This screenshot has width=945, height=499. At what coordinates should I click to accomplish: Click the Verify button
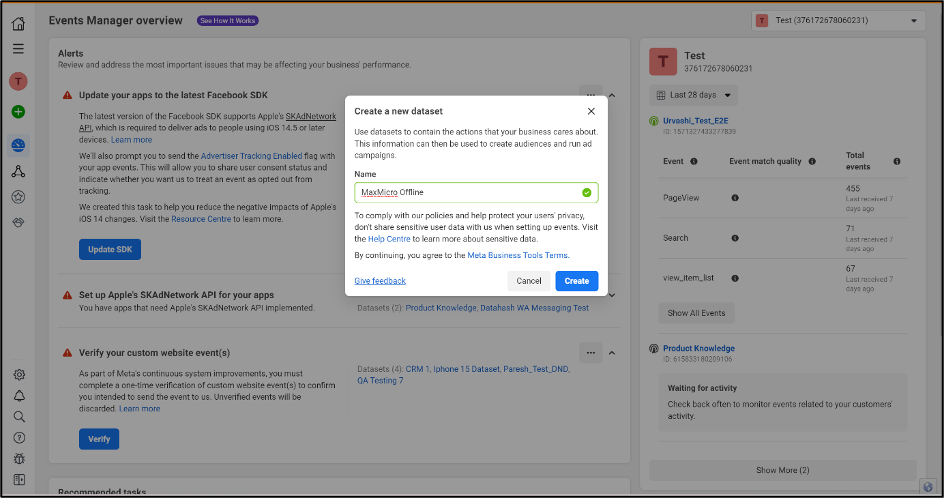point(99,439)
